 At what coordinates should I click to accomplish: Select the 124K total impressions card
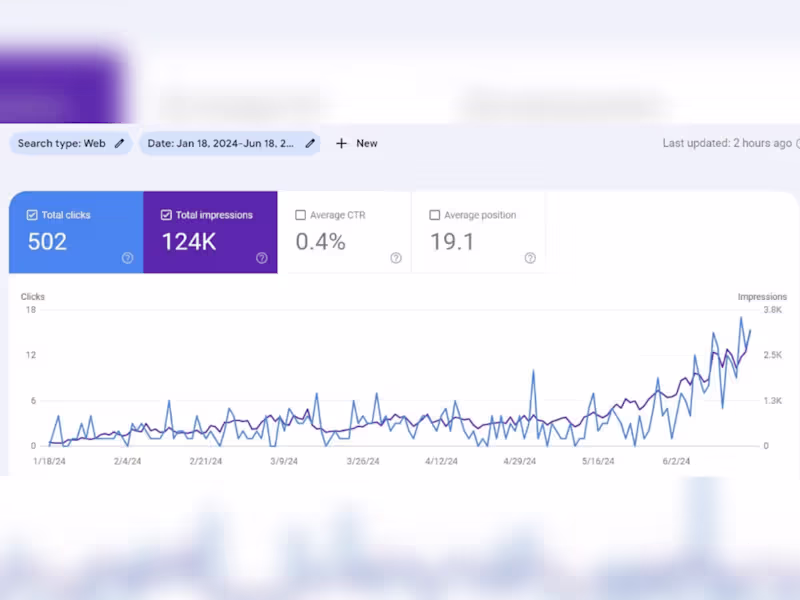pos(210,232)
